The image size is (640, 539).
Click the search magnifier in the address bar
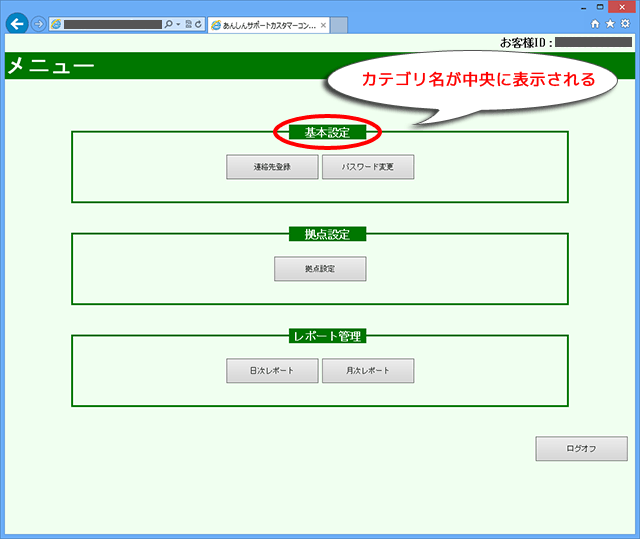point(168,24)
